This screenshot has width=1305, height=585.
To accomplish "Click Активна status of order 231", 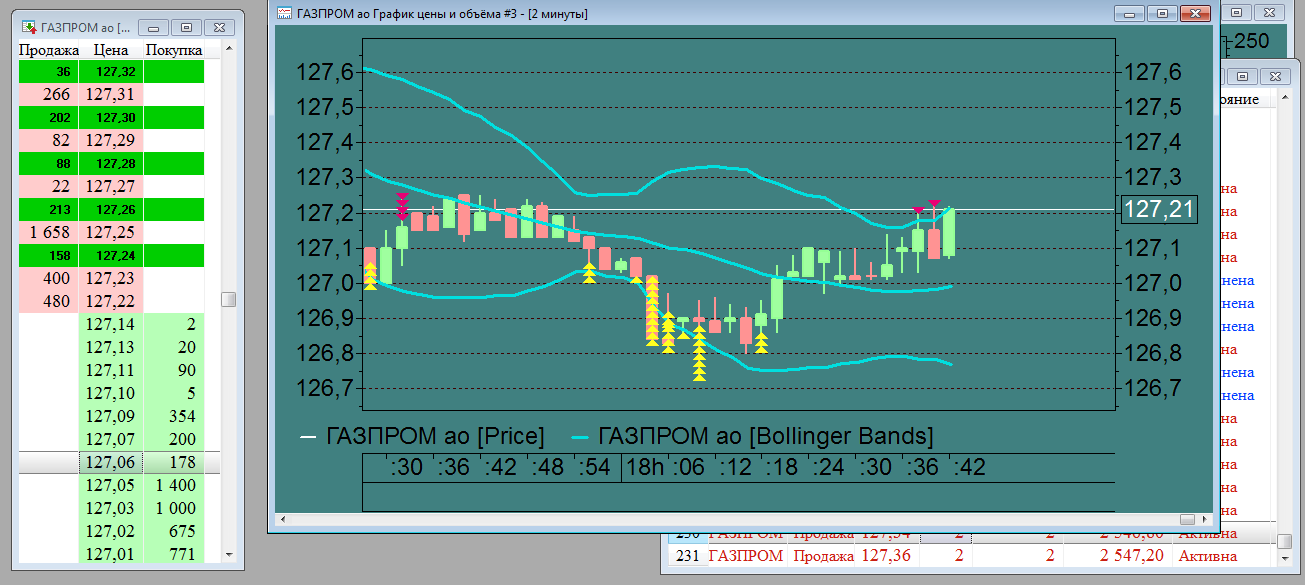I will 1208,556.
